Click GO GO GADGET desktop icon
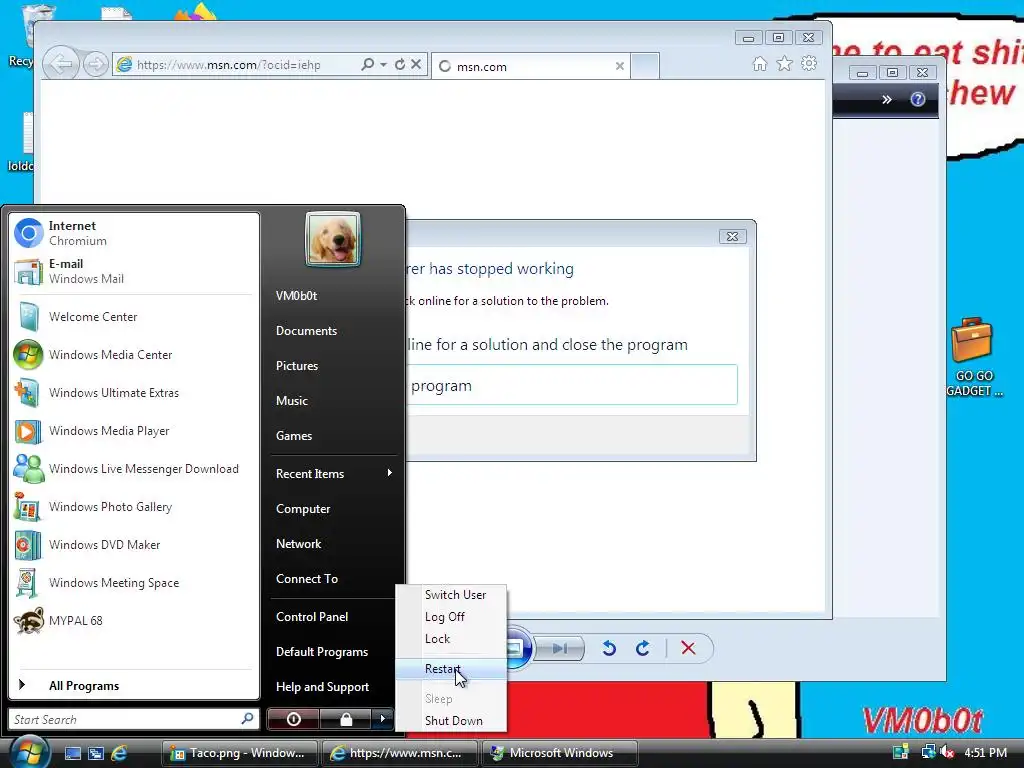This screenshot has height=768, width=1024. click(x=974, y=357)
